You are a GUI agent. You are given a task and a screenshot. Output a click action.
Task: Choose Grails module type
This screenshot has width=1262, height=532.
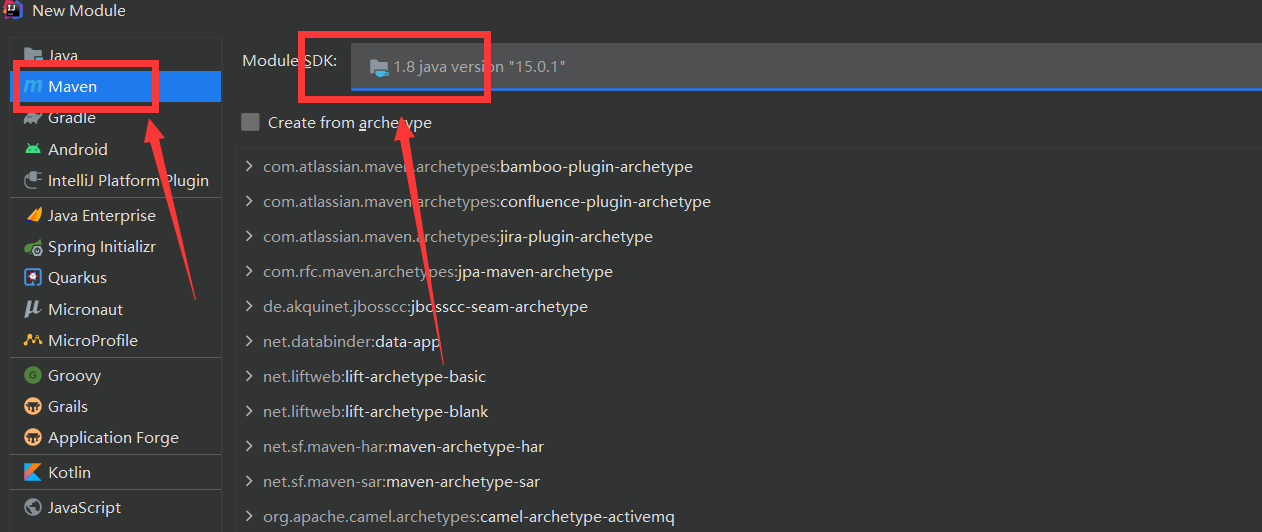tap(116, 406)
